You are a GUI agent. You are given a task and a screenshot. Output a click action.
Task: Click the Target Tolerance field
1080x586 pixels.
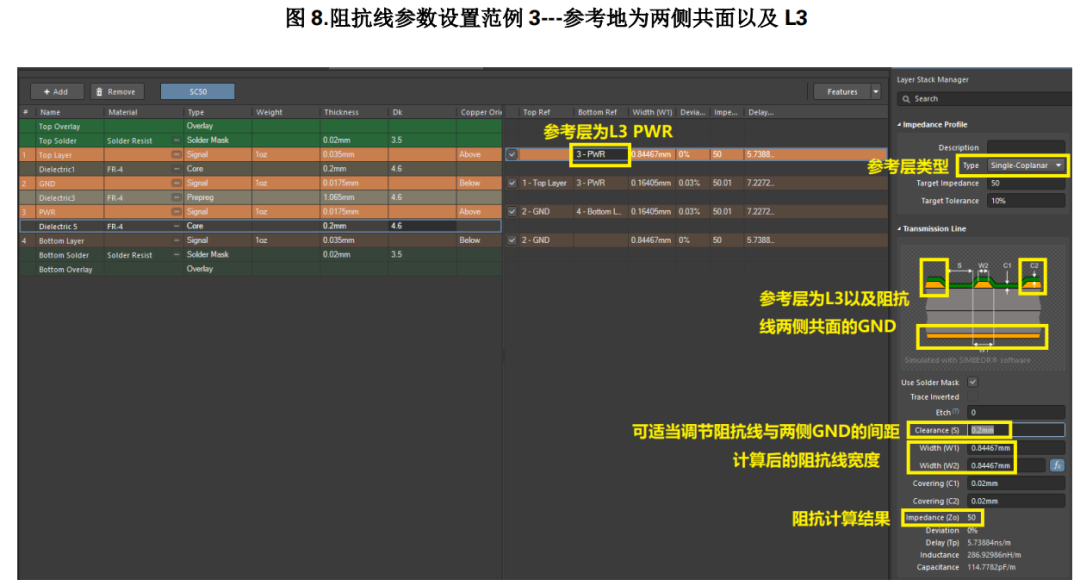point(1026,201)
